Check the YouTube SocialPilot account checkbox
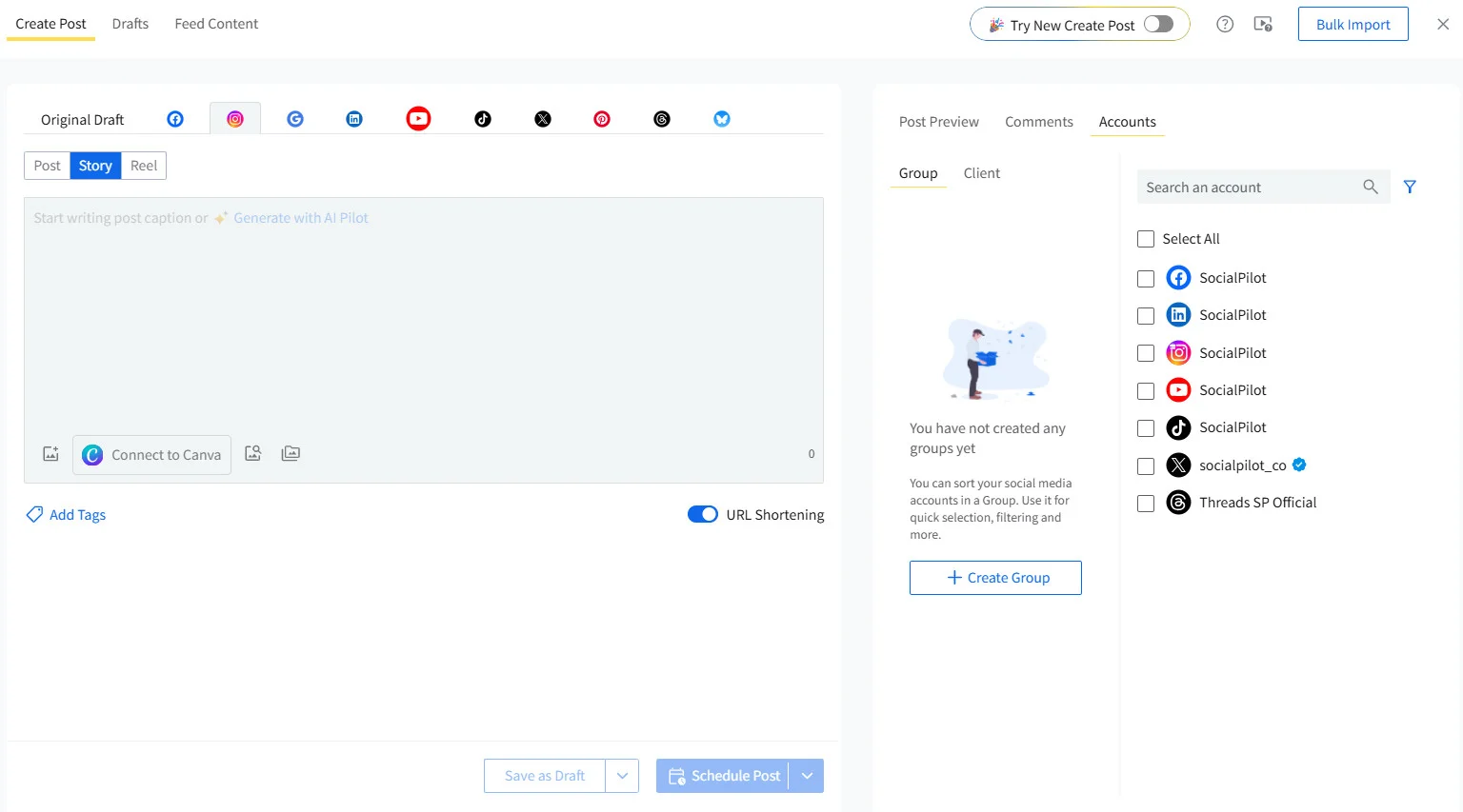The width and height of the screenshot is (1463, 812). [x=1146, y=391]
